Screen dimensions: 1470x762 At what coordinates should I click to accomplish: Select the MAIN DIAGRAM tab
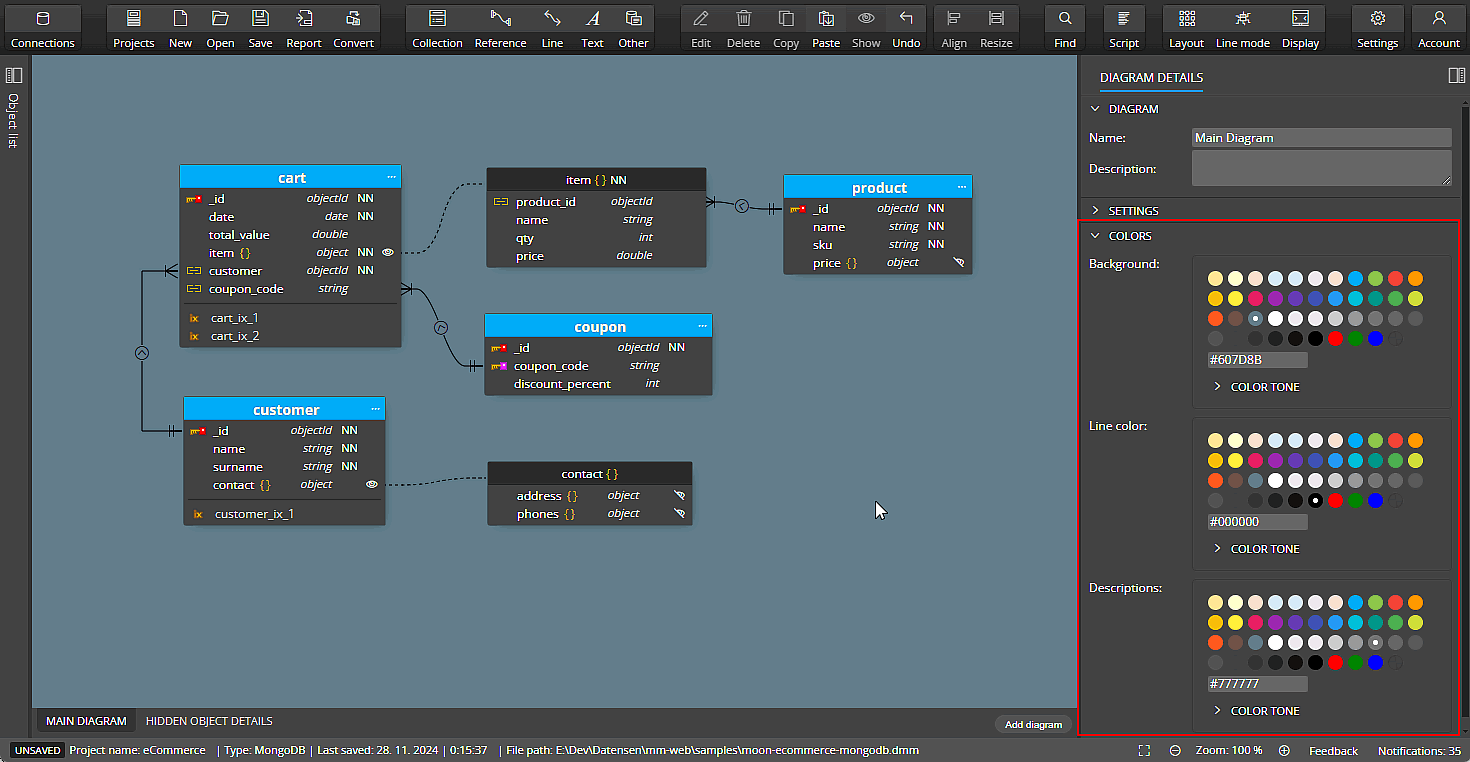click(x=85, y=720)
